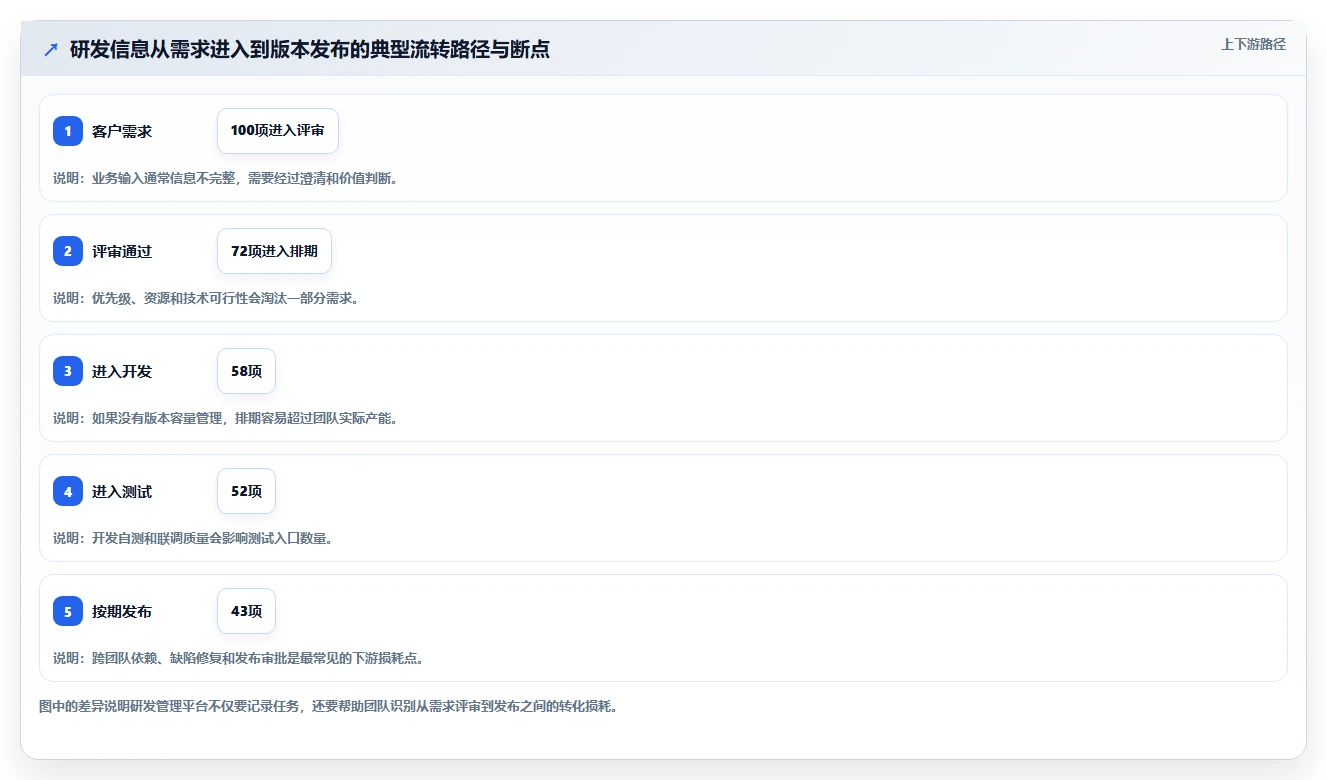Select step badge 3 for 进入开发
The image size is (1327, 780).
point(68,371)
